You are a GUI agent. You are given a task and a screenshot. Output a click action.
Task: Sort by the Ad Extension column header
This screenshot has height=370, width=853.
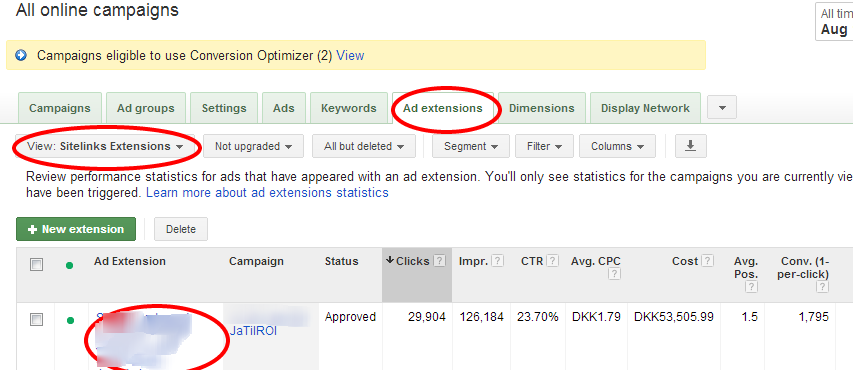(x=129, y=261)
